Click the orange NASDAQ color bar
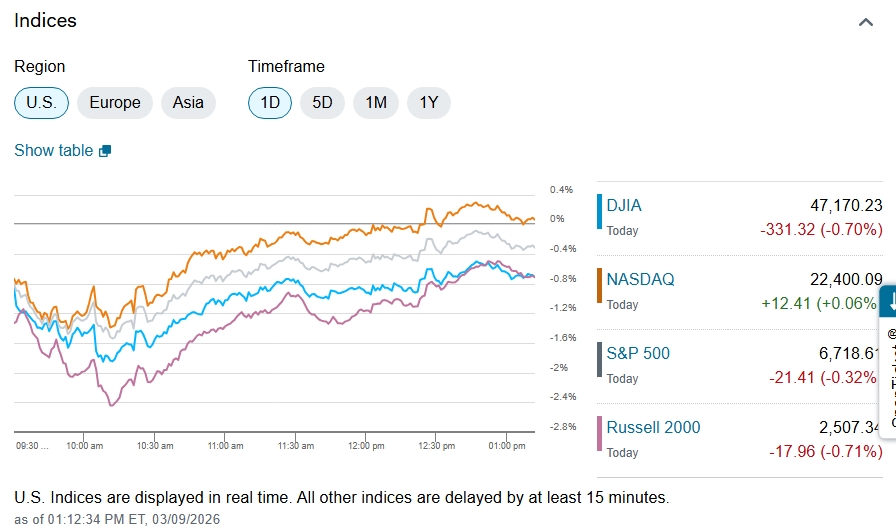Screen dimensions: 896x531 [x=599, y=285]
